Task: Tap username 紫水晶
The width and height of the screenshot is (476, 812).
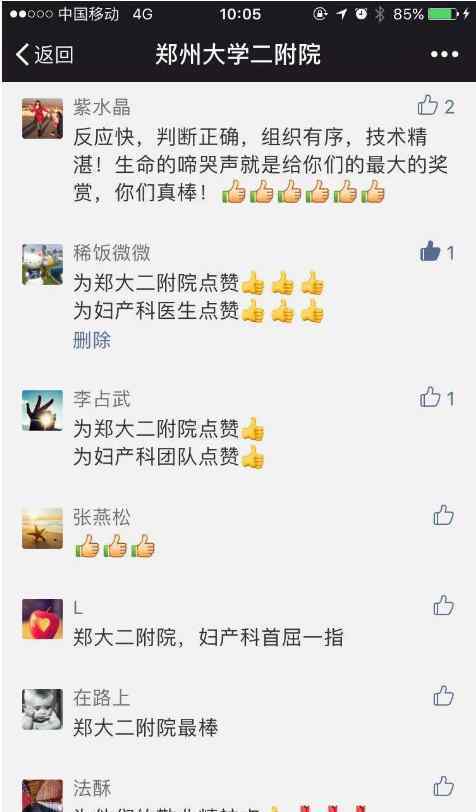Action: 102,107
